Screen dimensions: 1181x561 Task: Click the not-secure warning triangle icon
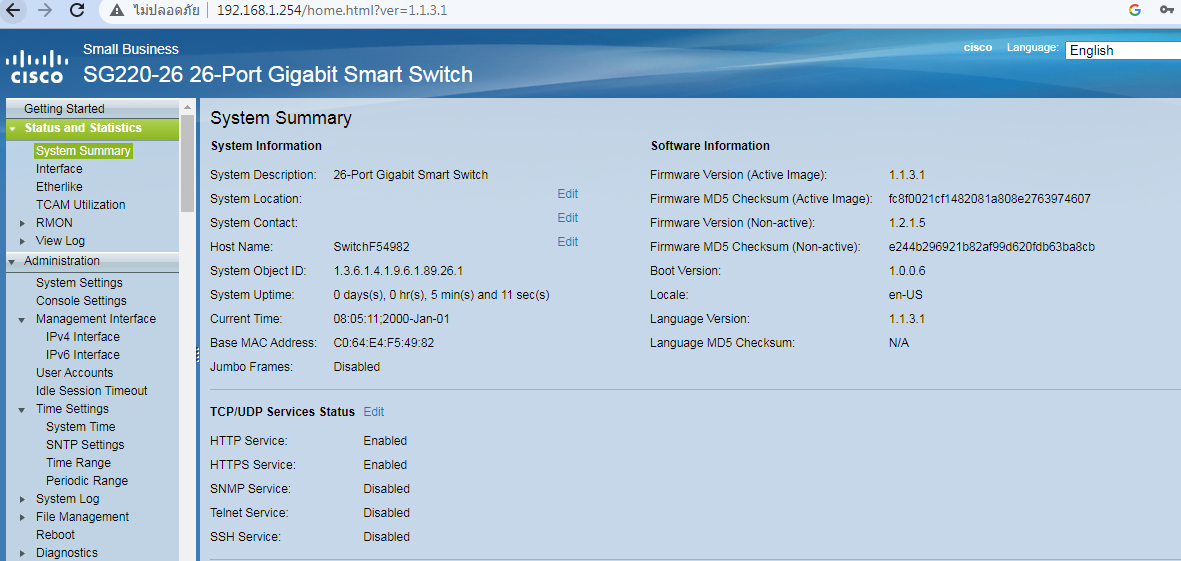(x=116, y=10)
